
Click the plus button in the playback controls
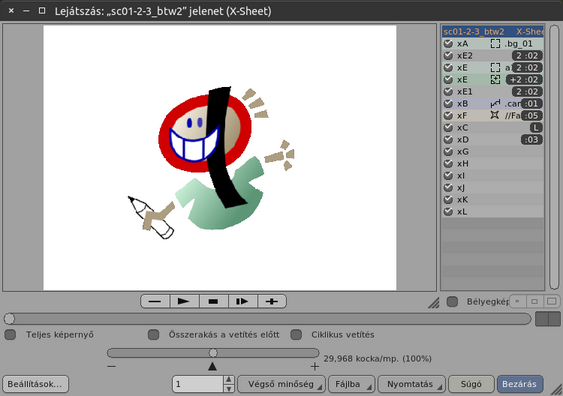[x=272, y=301]
